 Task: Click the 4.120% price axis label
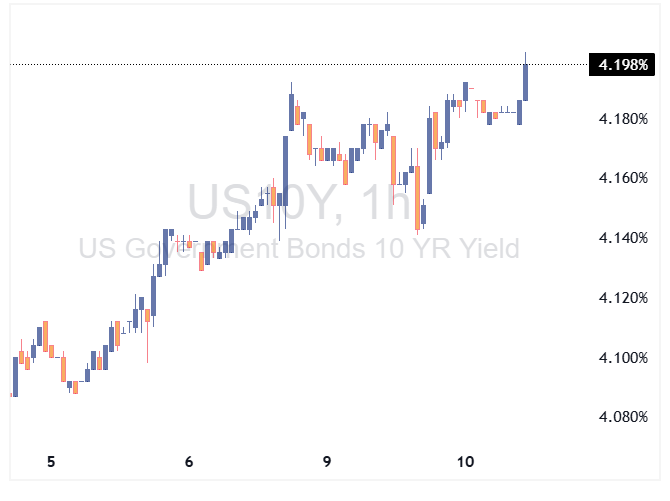click(623, 298)
